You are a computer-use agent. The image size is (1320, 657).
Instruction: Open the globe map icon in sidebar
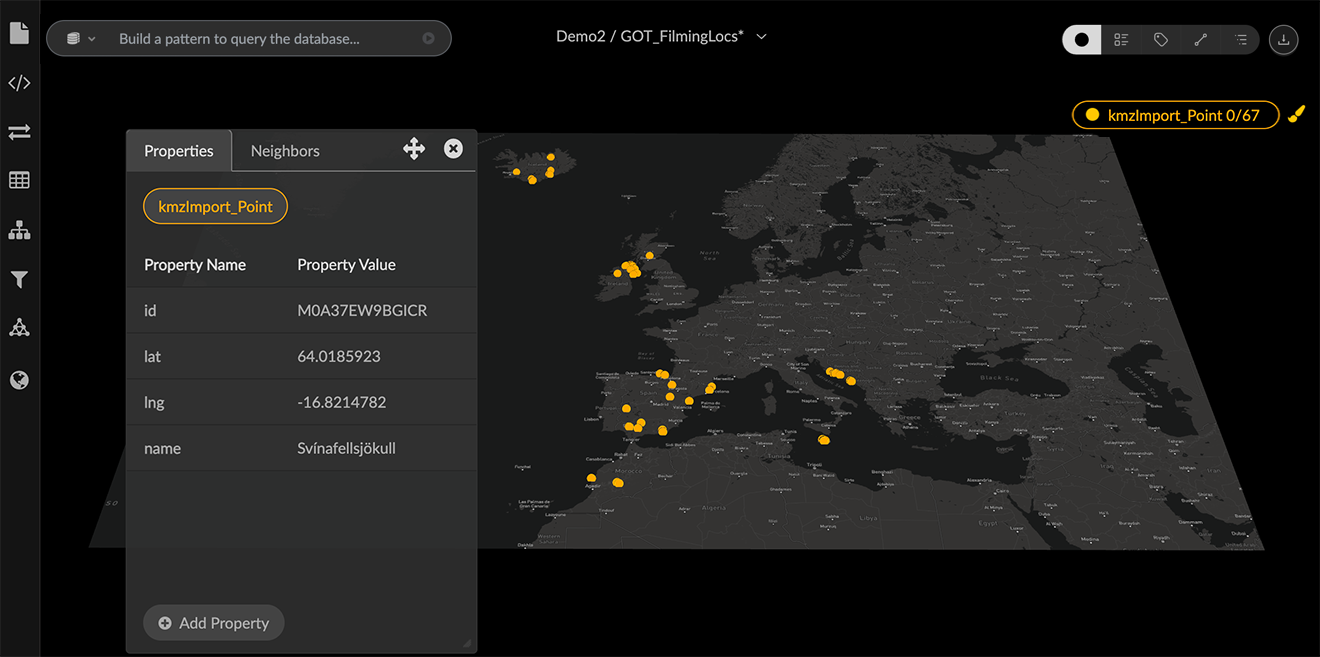(x=19, y=380)
